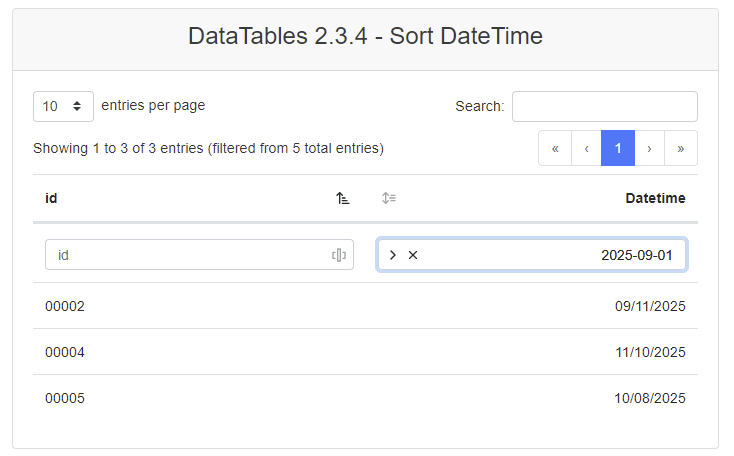734x456 pixels.
Task: Click the greater-than operator icon in Datetime filter
Action: pos(393,255)
